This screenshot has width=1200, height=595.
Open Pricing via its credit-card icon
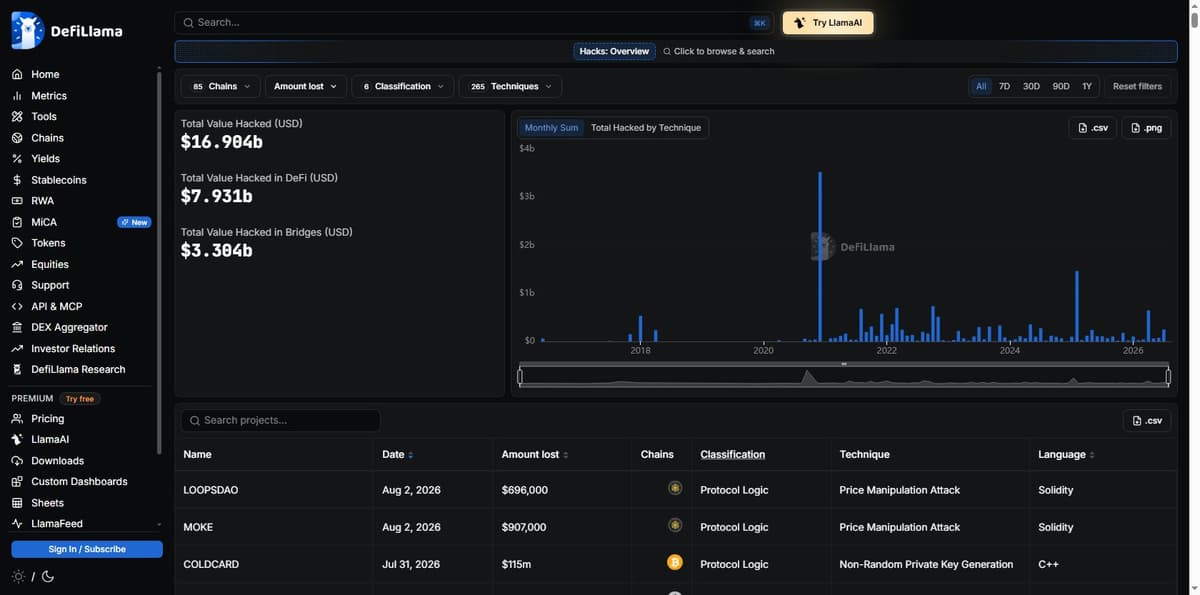(17, 419)
